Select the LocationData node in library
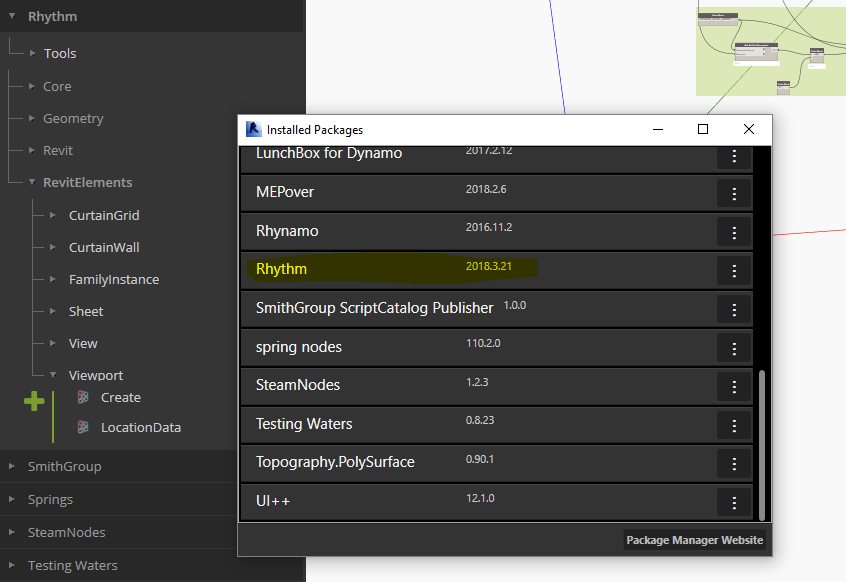The image size is (846, 582). pos(141,427)
